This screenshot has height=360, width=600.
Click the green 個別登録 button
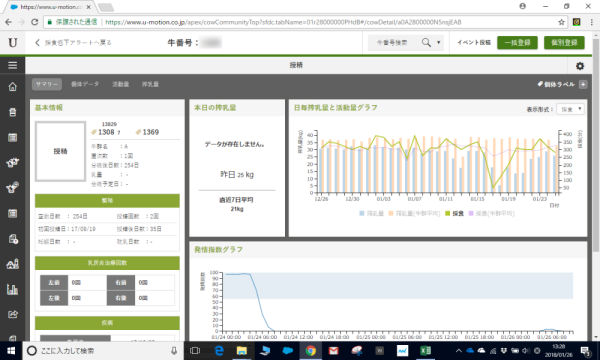pos(564,42)
